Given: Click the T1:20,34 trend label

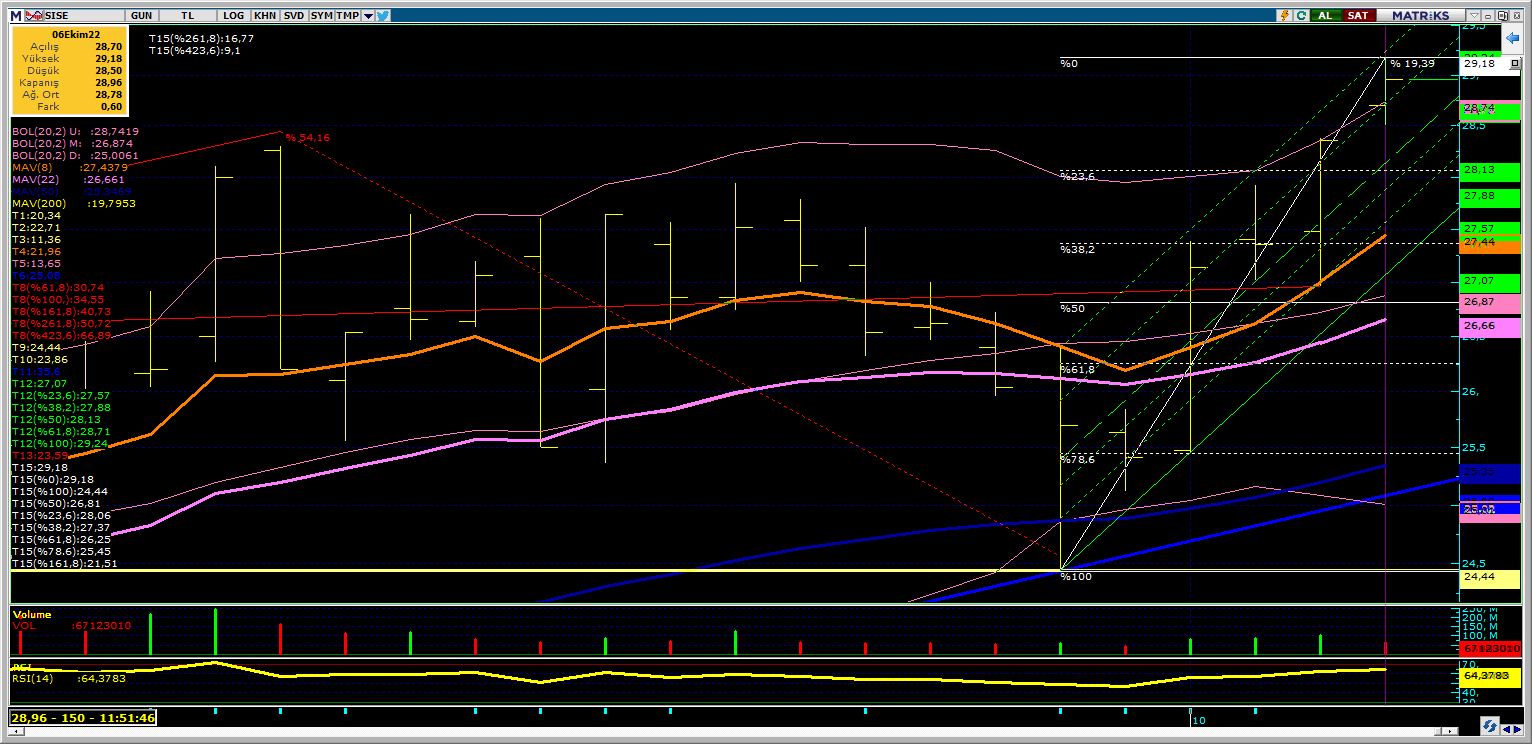Looking at the screenshot, I should (37, 216).
